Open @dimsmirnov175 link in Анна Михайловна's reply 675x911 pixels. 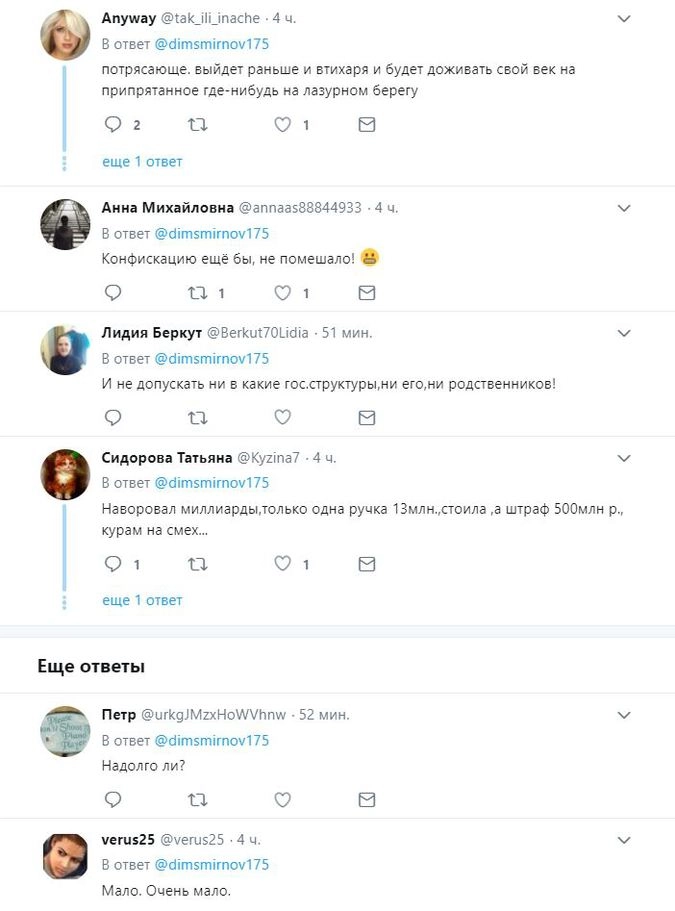click(211, 233)
